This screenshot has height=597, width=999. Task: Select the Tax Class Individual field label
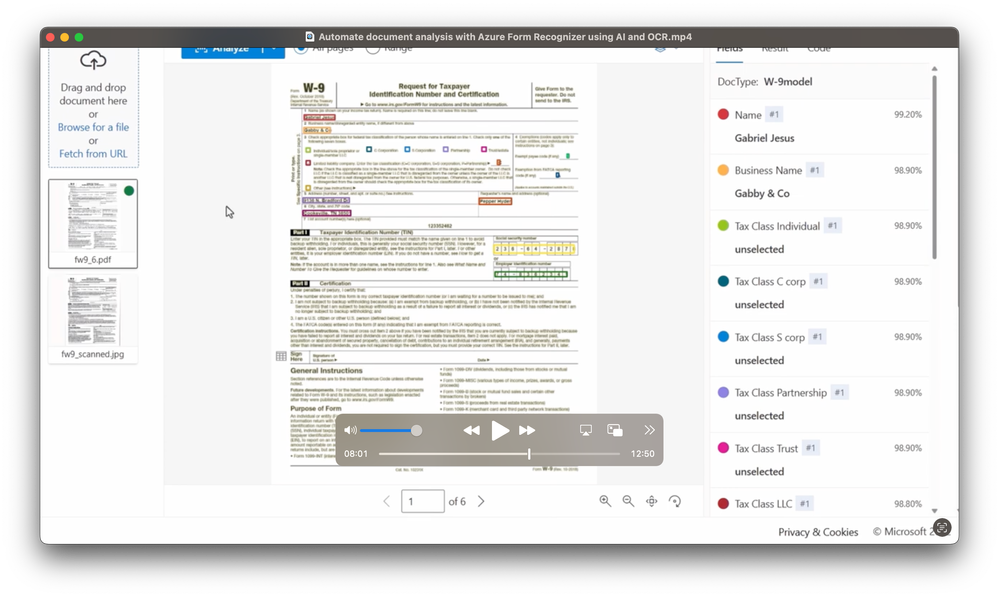point(777,226)
